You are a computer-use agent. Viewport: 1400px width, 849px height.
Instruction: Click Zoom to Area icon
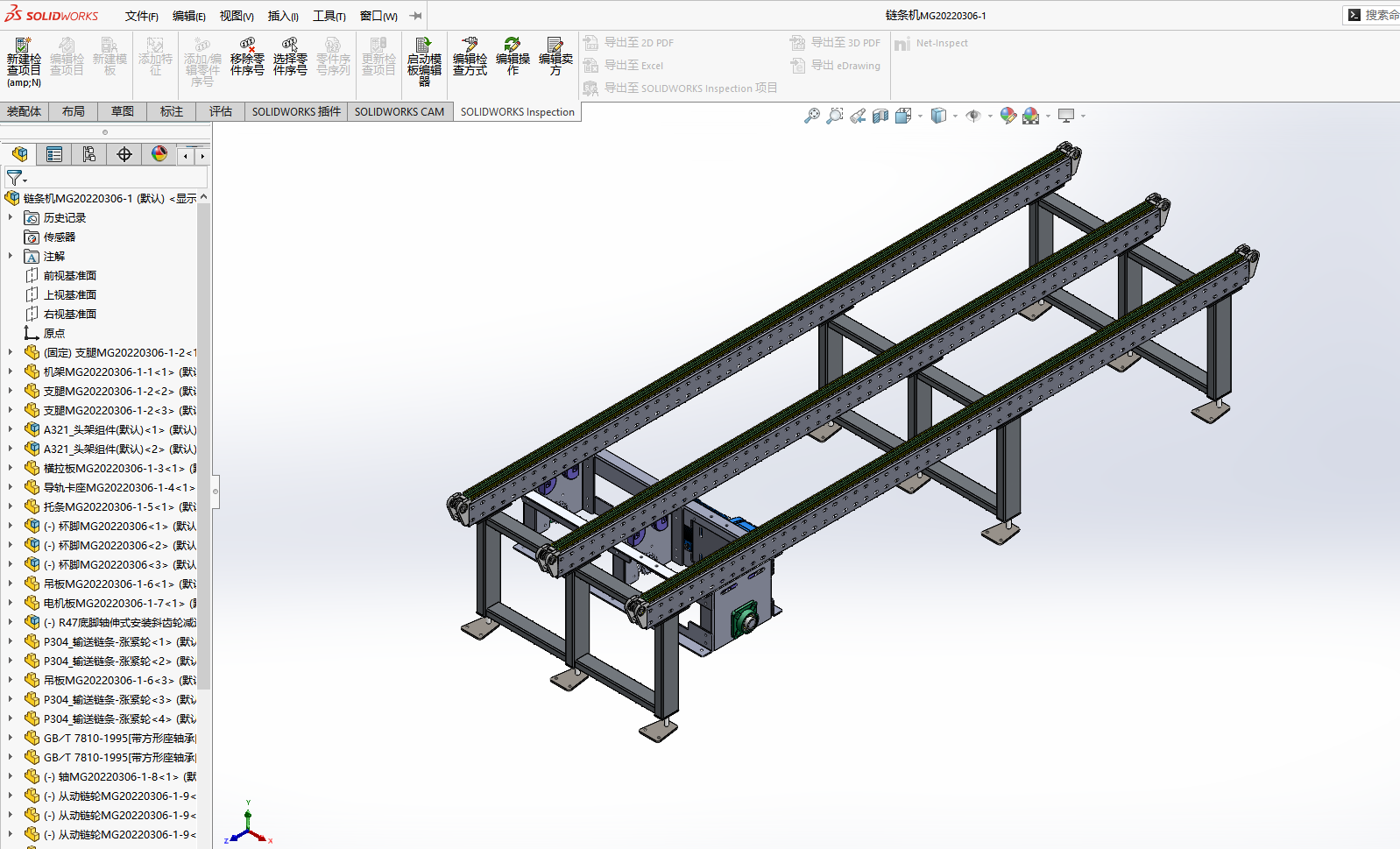pos(835,116)
